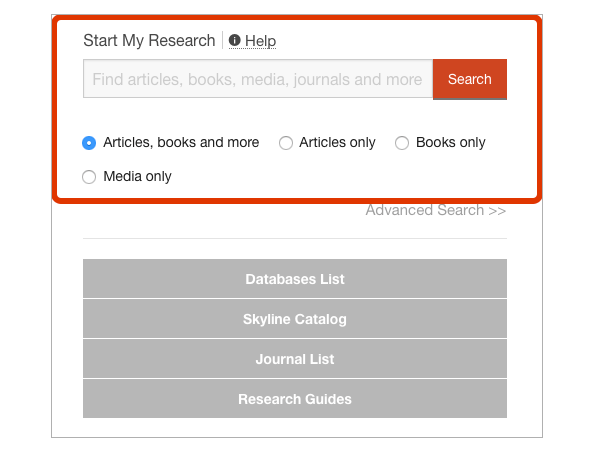Open the Help link
600x450 pixels.
[x=260, y=41]
